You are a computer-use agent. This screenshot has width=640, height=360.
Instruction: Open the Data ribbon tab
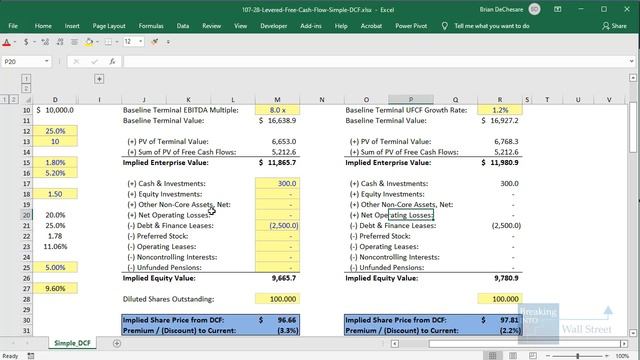[182, 26]
